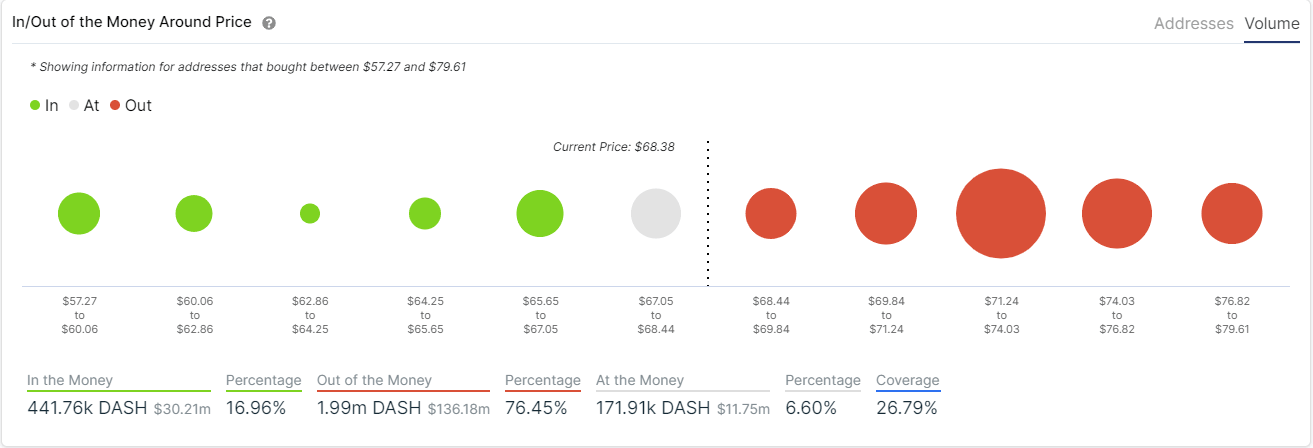This screenshot has width=1313, height=448.
Task: Click the green bubble for $60.06 to $62.86
Action: pyautogui.click(x=194, y=213)
